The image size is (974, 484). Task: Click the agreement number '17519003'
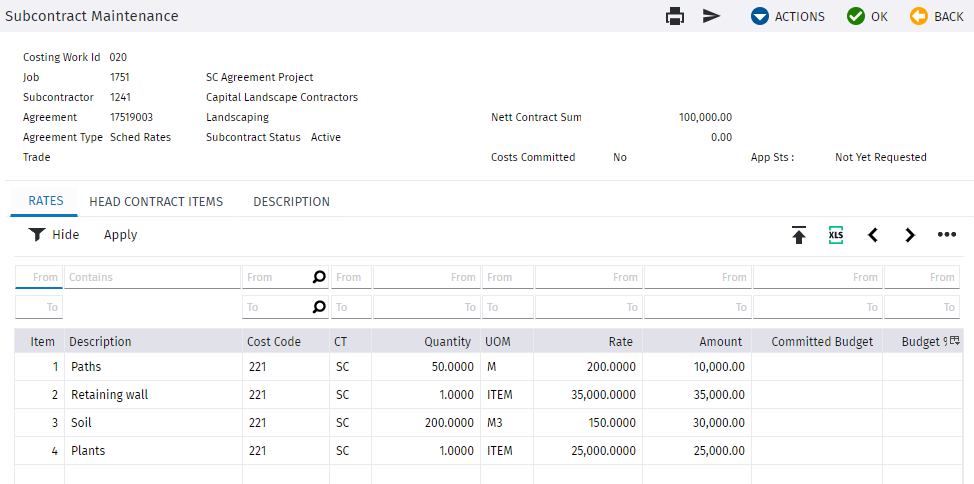[131, 117]
